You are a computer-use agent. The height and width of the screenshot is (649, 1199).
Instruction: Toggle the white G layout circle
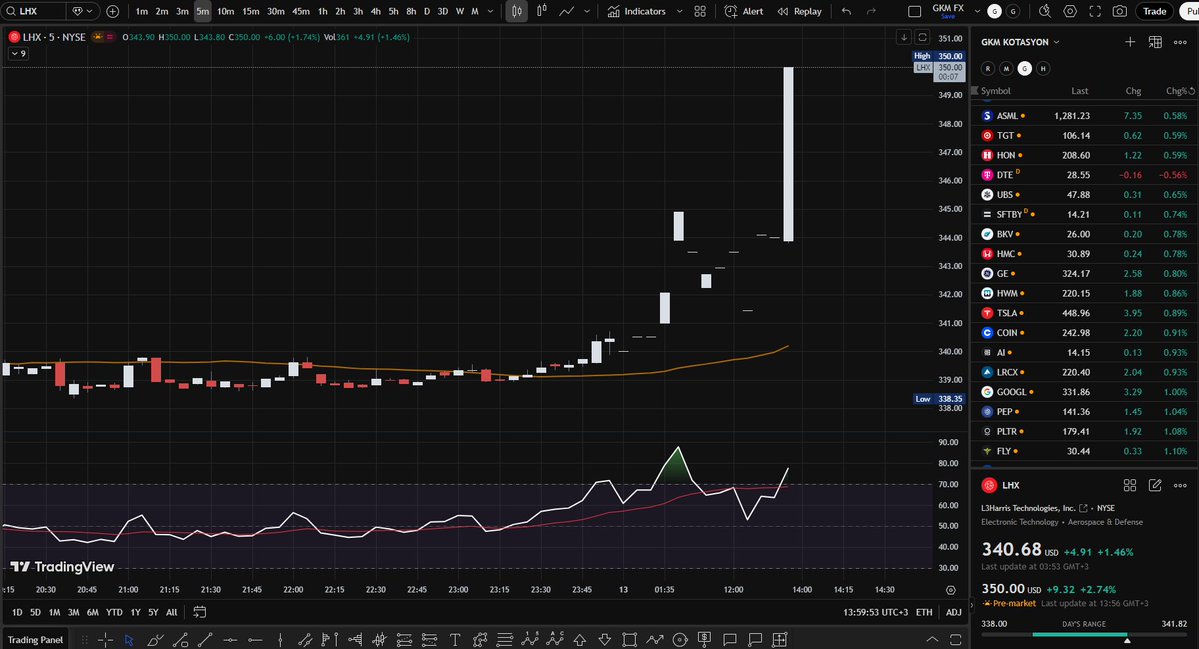tap(994, 11)
